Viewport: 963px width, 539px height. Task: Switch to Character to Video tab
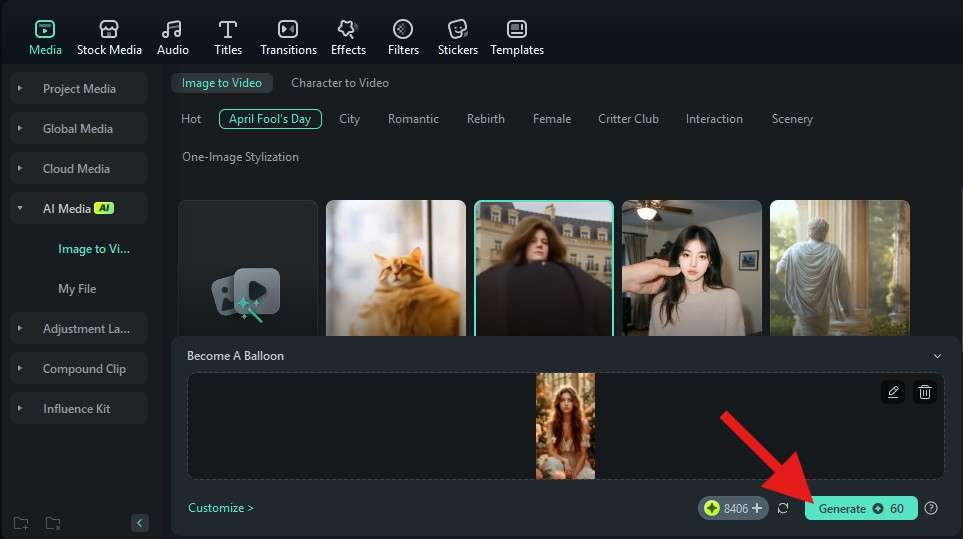coord(340,83)
